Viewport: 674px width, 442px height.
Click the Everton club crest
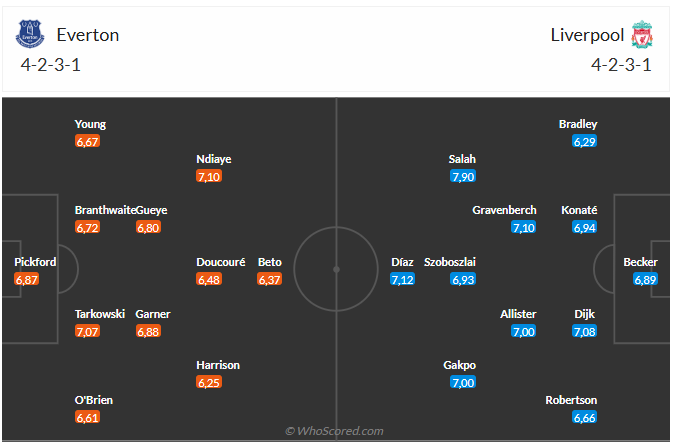click(30, 34)
